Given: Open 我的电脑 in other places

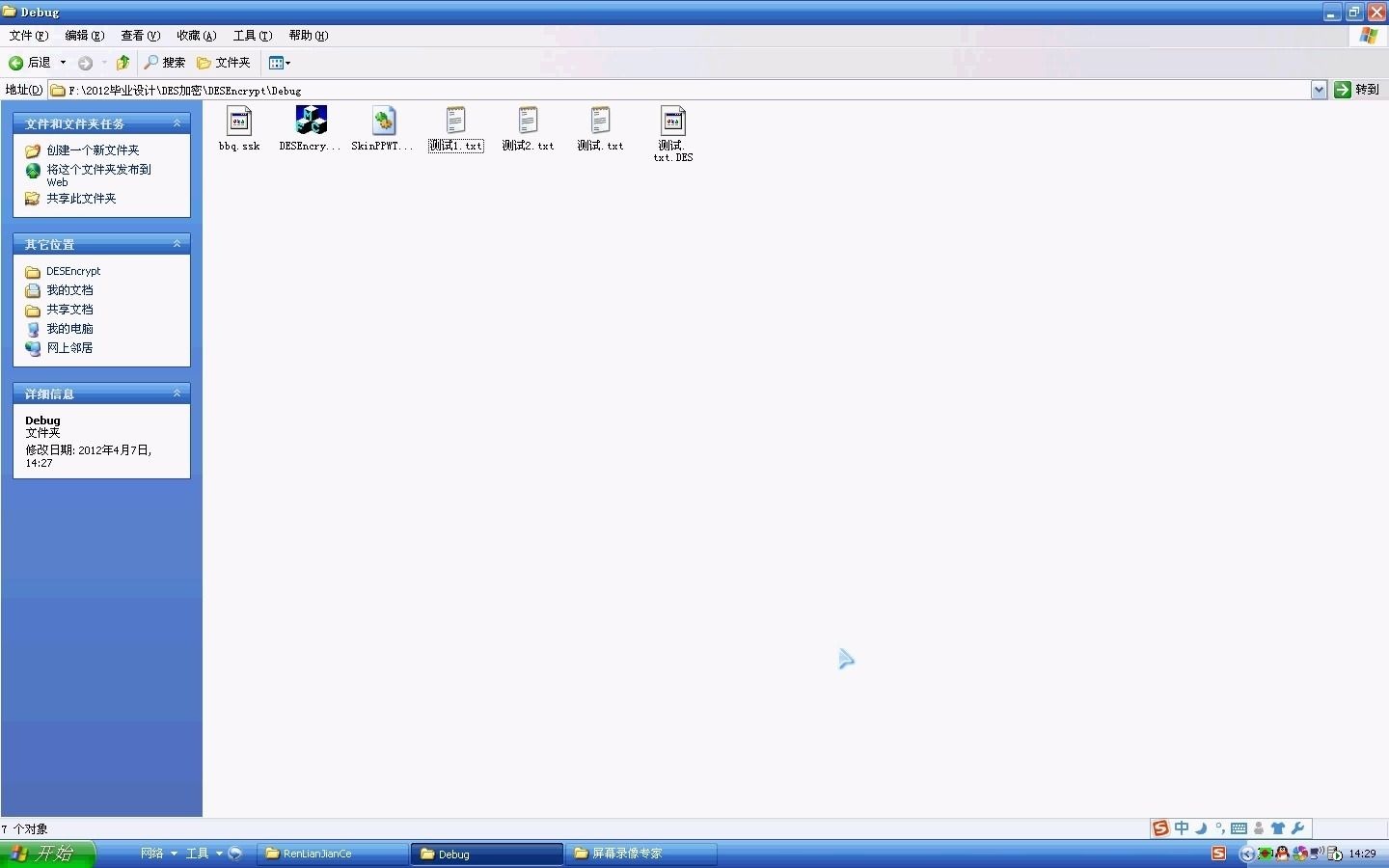Looking at the screenshot, I should 69,329.
